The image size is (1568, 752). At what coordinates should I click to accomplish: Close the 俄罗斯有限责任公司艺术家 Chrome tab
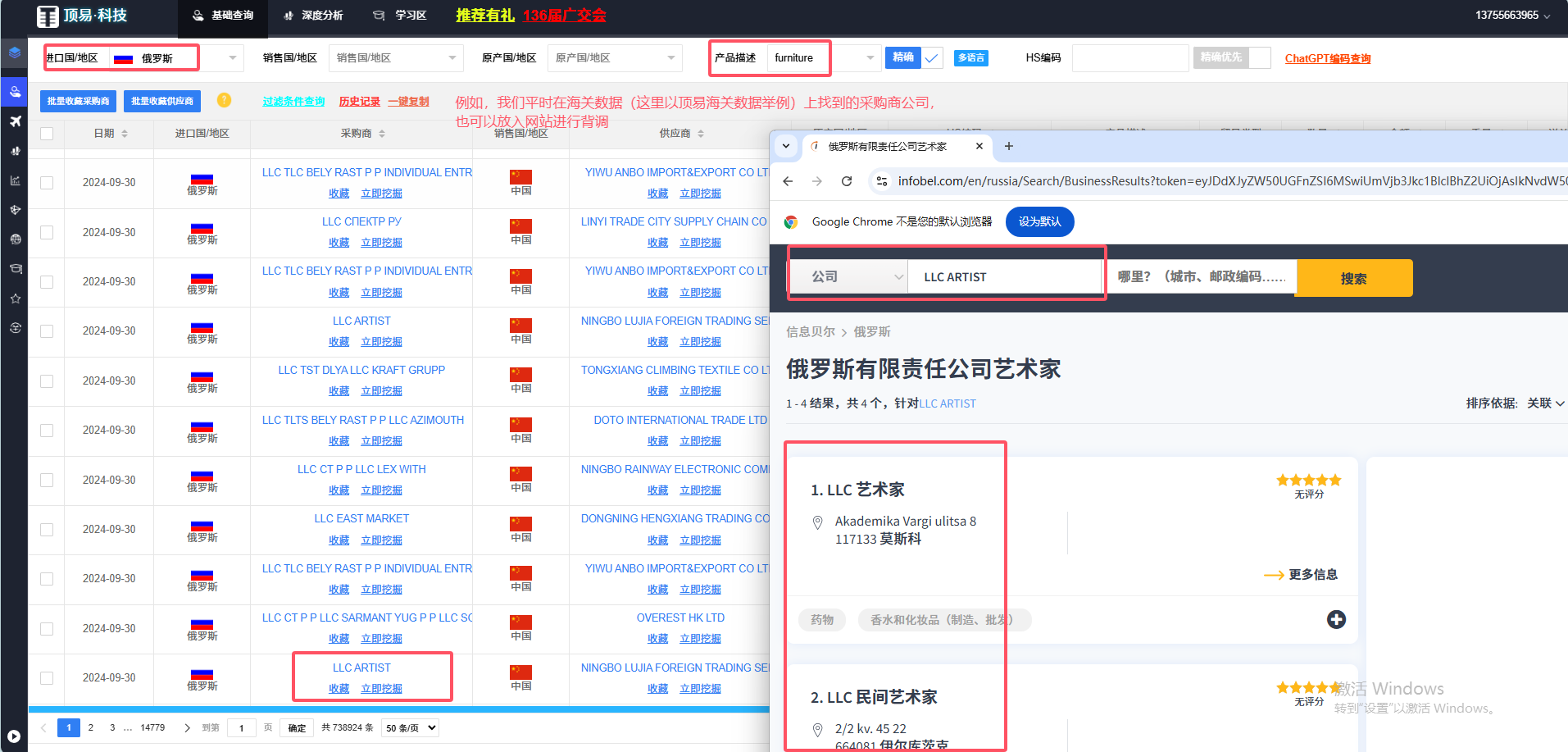pyautogui.click(x=979, y=146)
